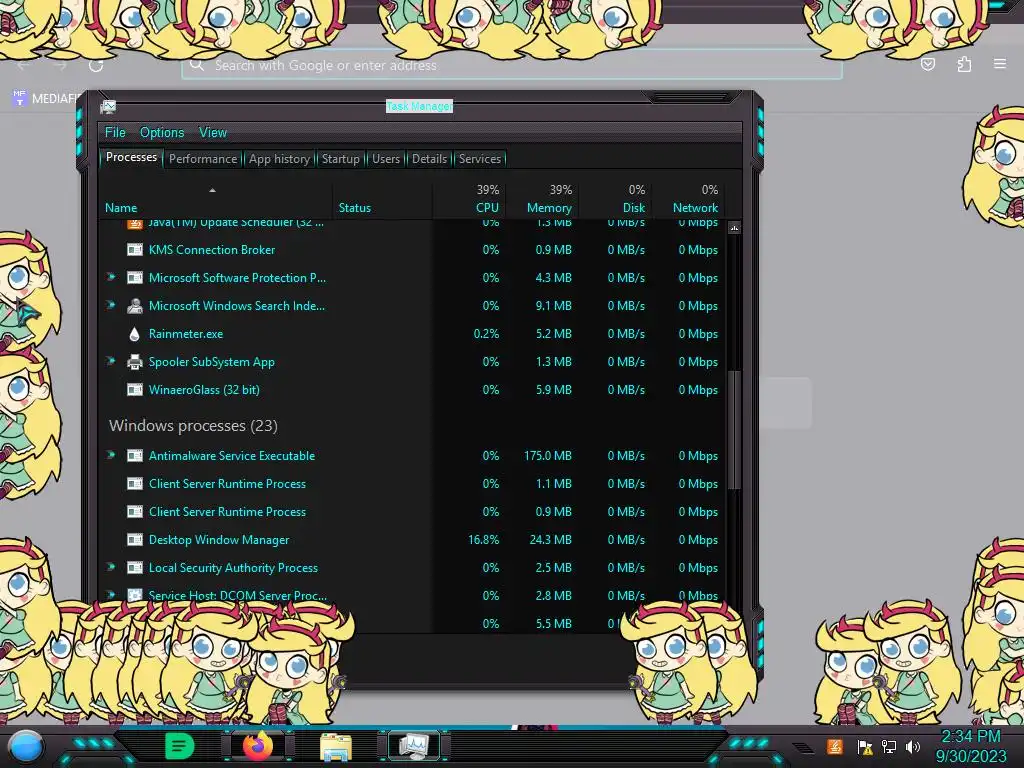Click the process list scrollbar up arrow
Image resolution: width=1024 pixels, height=768 pixels.
734,228
